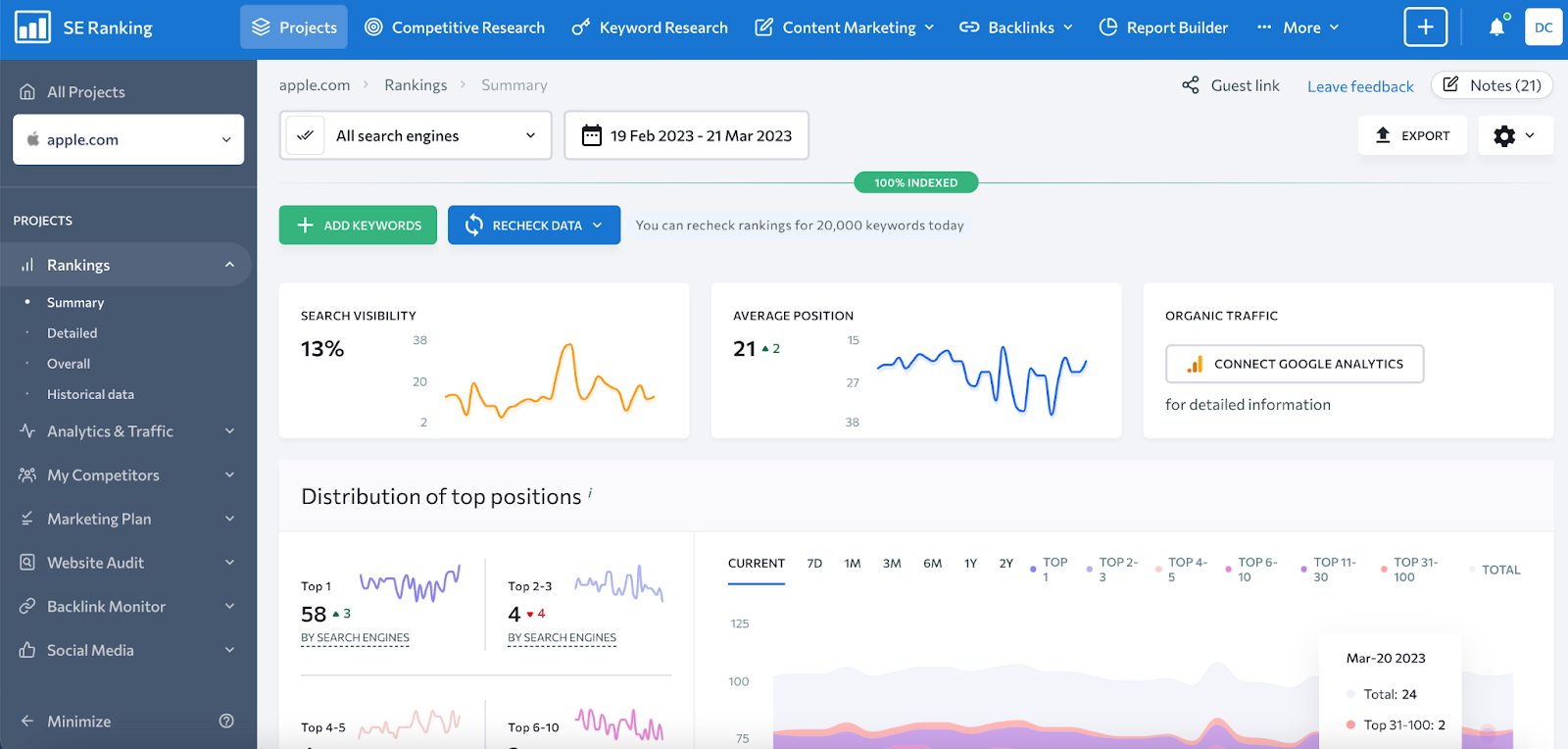Click the help question mark icon
The width and height of the screenshot is (1568, 749).
tap(226, 721)
